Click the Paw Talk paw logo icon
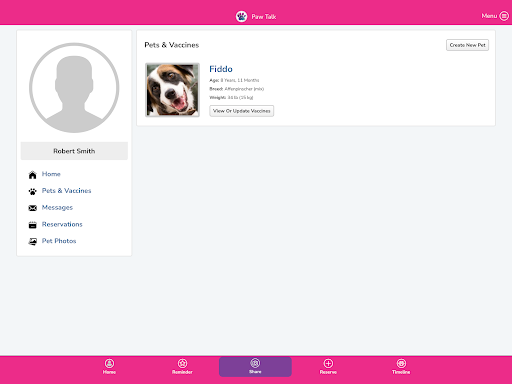 click(x=241, y=16)
